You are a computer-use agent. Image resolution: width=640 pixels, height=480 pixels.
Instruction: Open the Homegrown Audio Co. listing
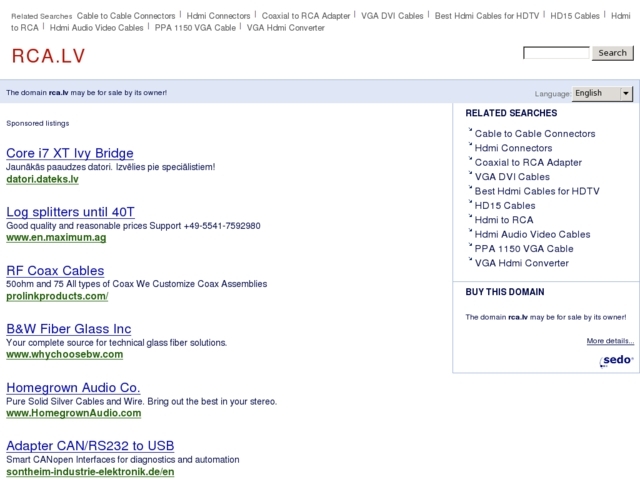[73, 387]
